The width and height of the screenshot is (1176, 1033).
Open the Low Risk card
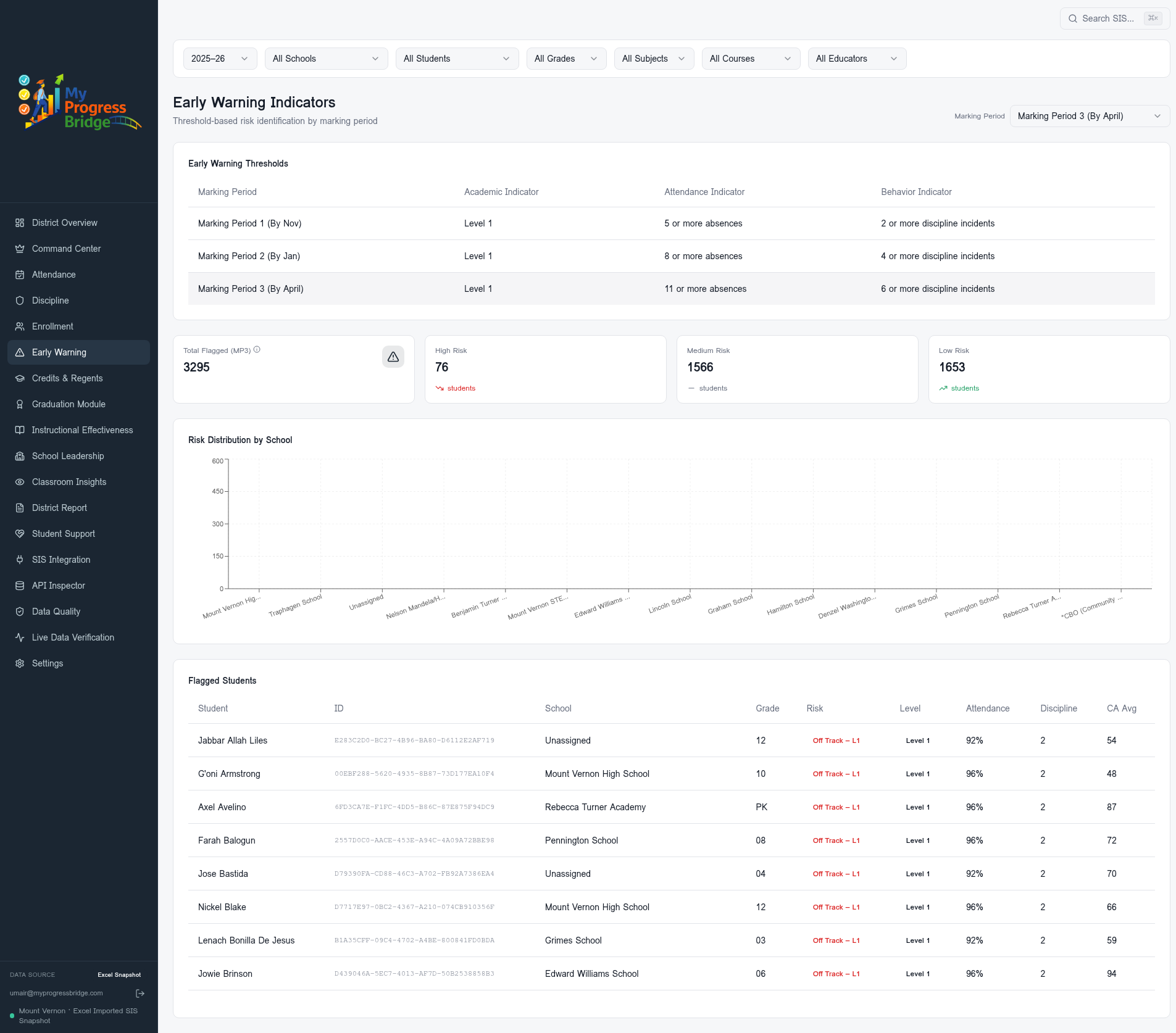[1049, 369]
